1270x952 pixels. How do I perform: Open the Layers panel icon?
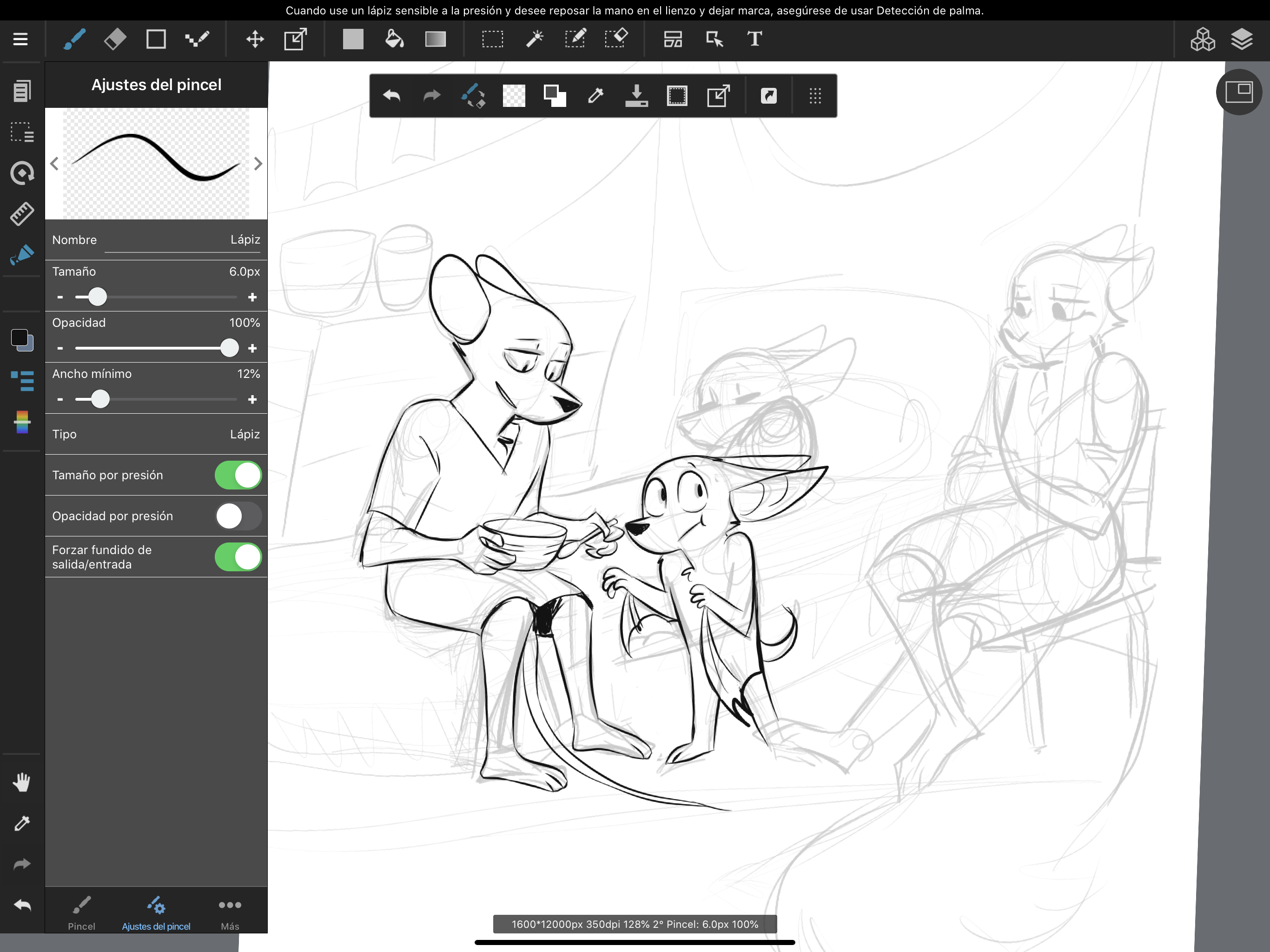pyautogui.click(x=1241, y=39)
